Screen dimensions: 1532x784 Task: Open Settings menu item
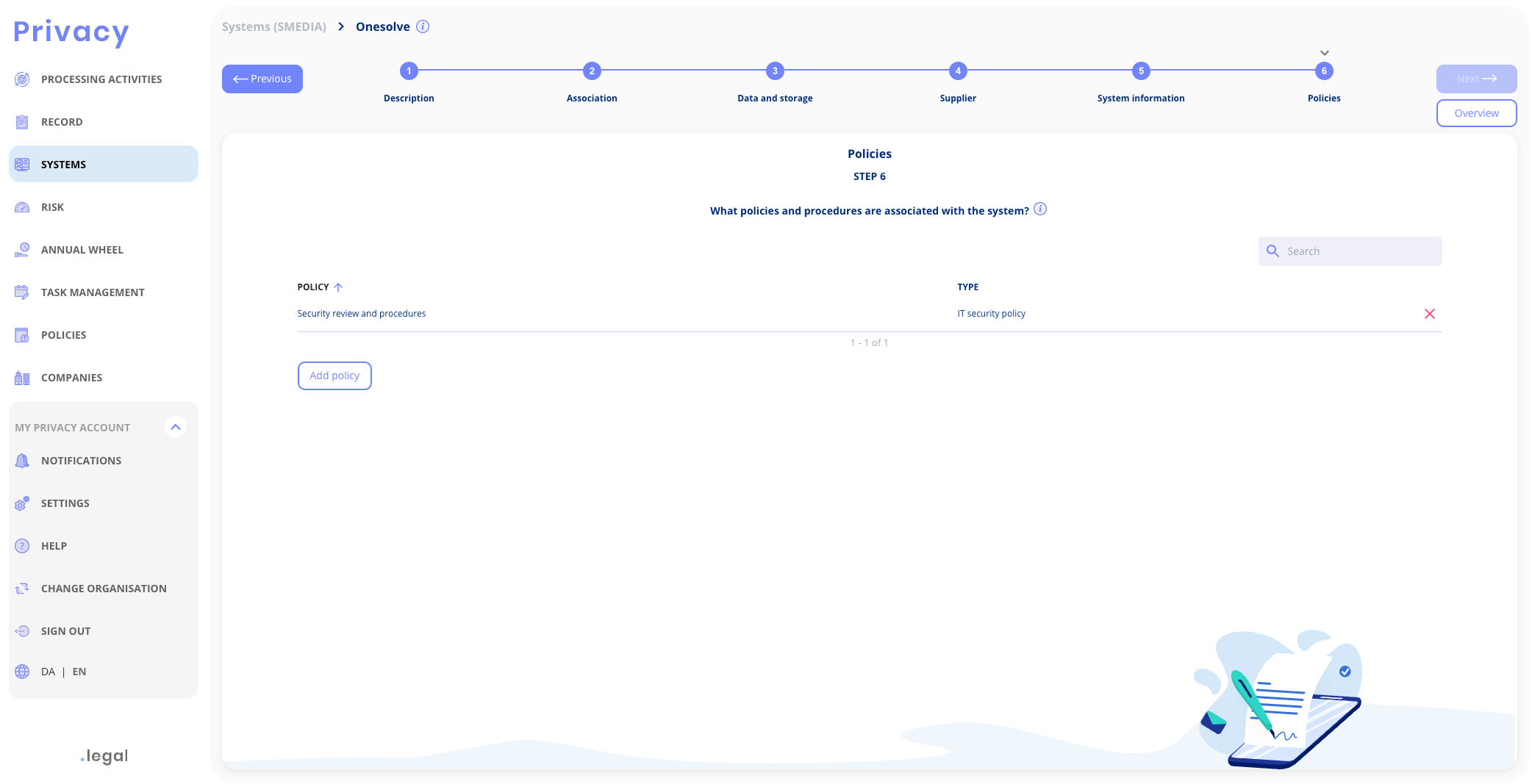(x=104, y=503)
